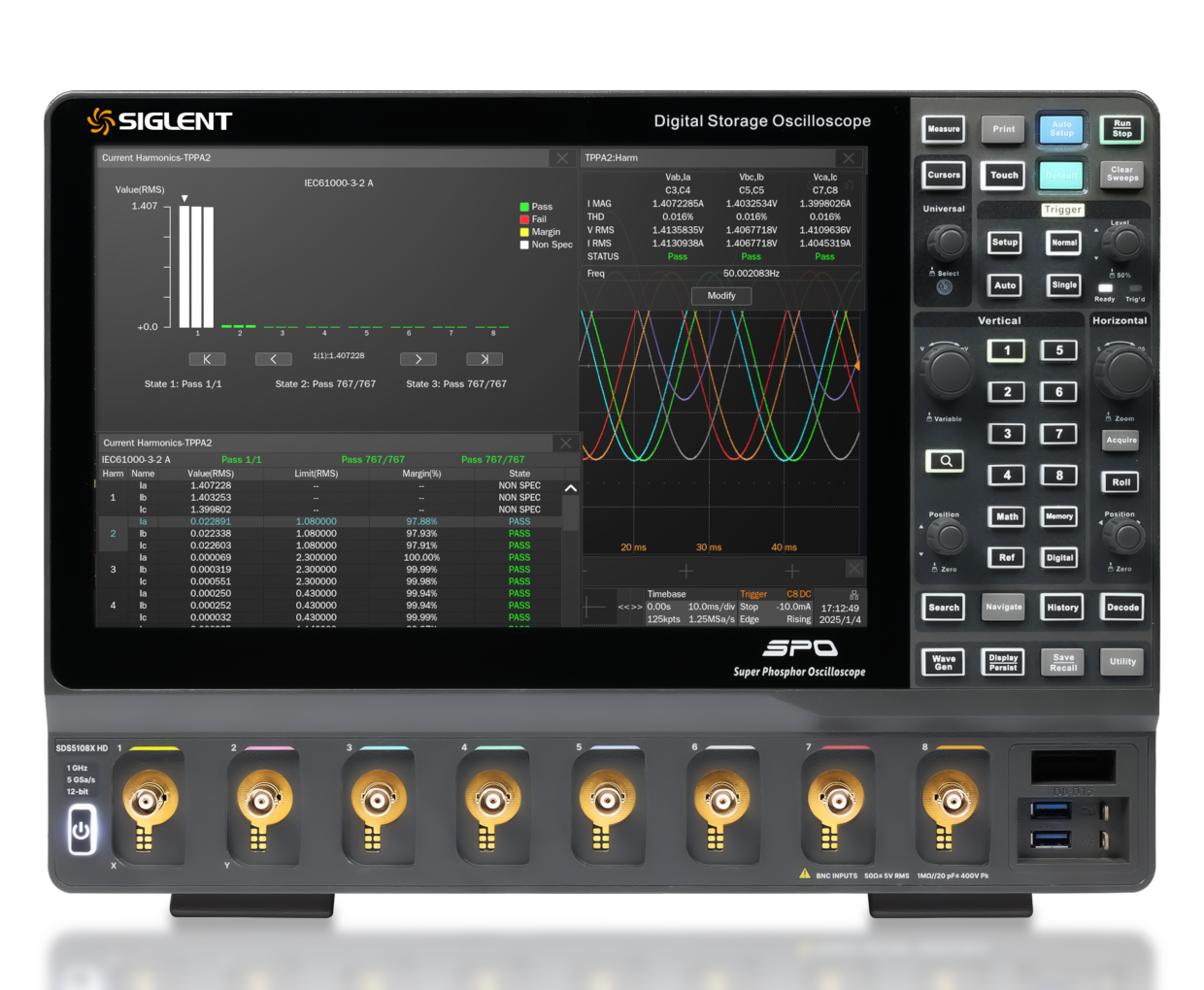Jump to last harmonic in bar chart
The image size is (1204, 990).
[x=485, y=359]
